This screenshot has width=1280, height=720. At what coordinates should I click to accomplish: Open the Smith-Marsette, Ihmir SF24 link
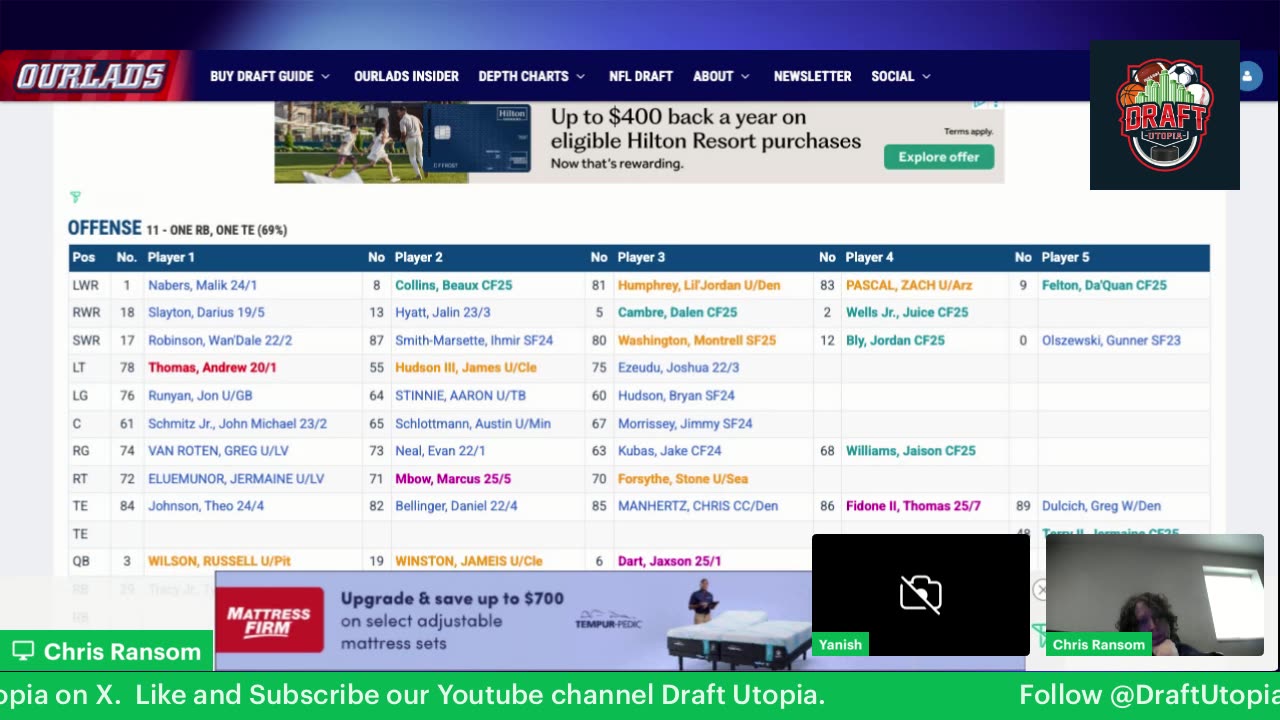474,340
